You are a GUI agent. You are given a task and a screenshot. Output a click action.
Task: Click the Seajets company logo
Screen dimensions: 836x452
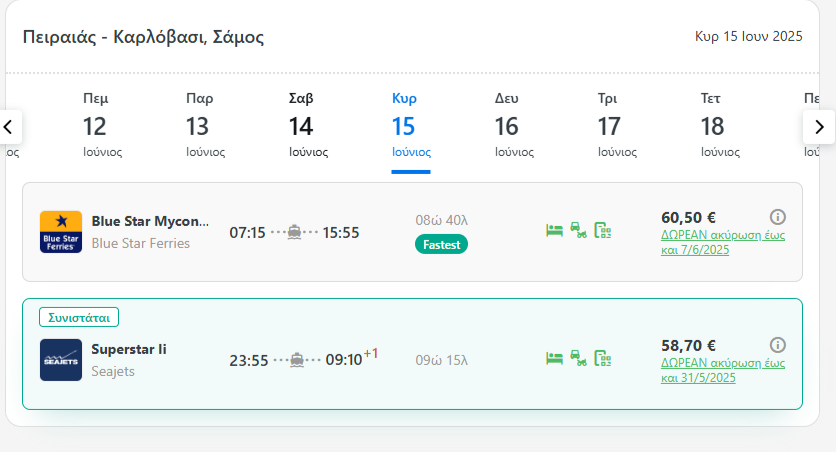point(61,360)
